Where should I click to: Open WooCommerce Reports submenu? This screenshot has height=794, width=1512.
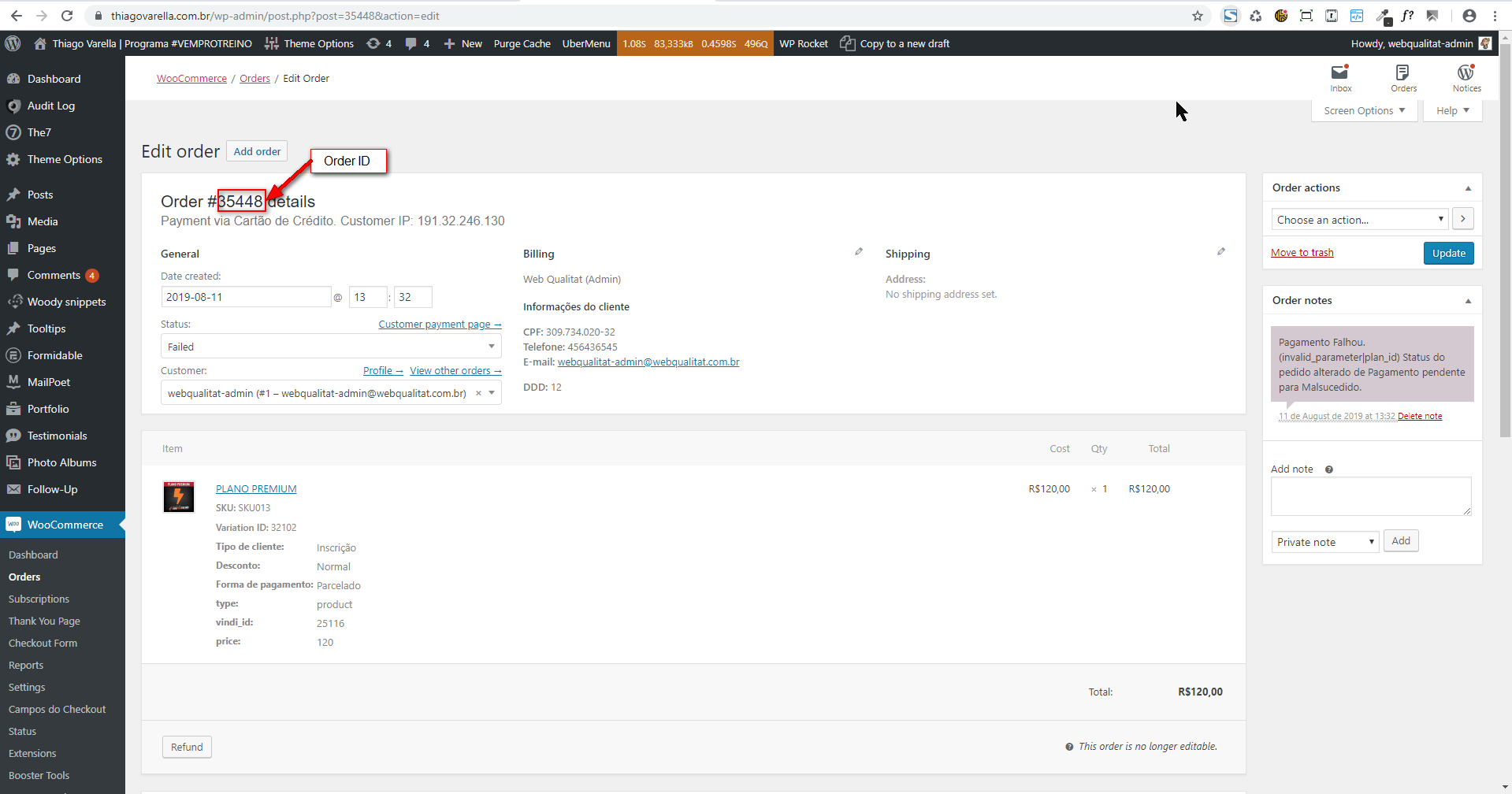[26, 666]
